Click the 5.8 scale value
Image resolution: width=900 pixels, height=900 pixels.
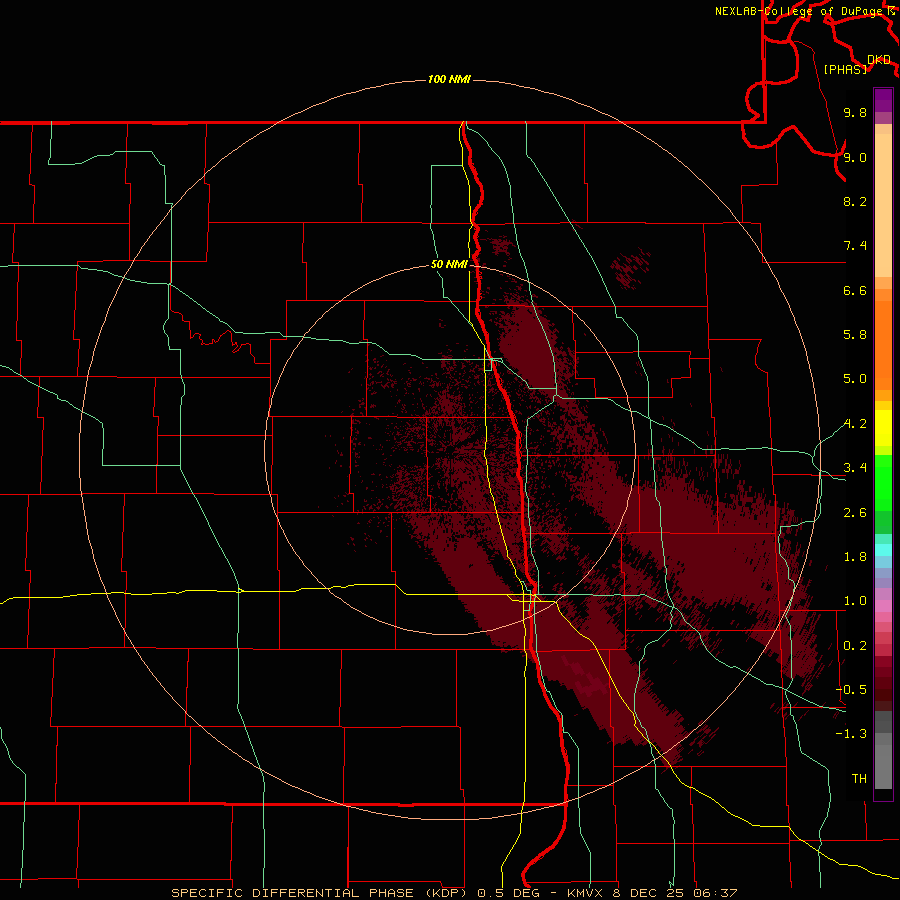pyautogui.click(x=855, y=335)
